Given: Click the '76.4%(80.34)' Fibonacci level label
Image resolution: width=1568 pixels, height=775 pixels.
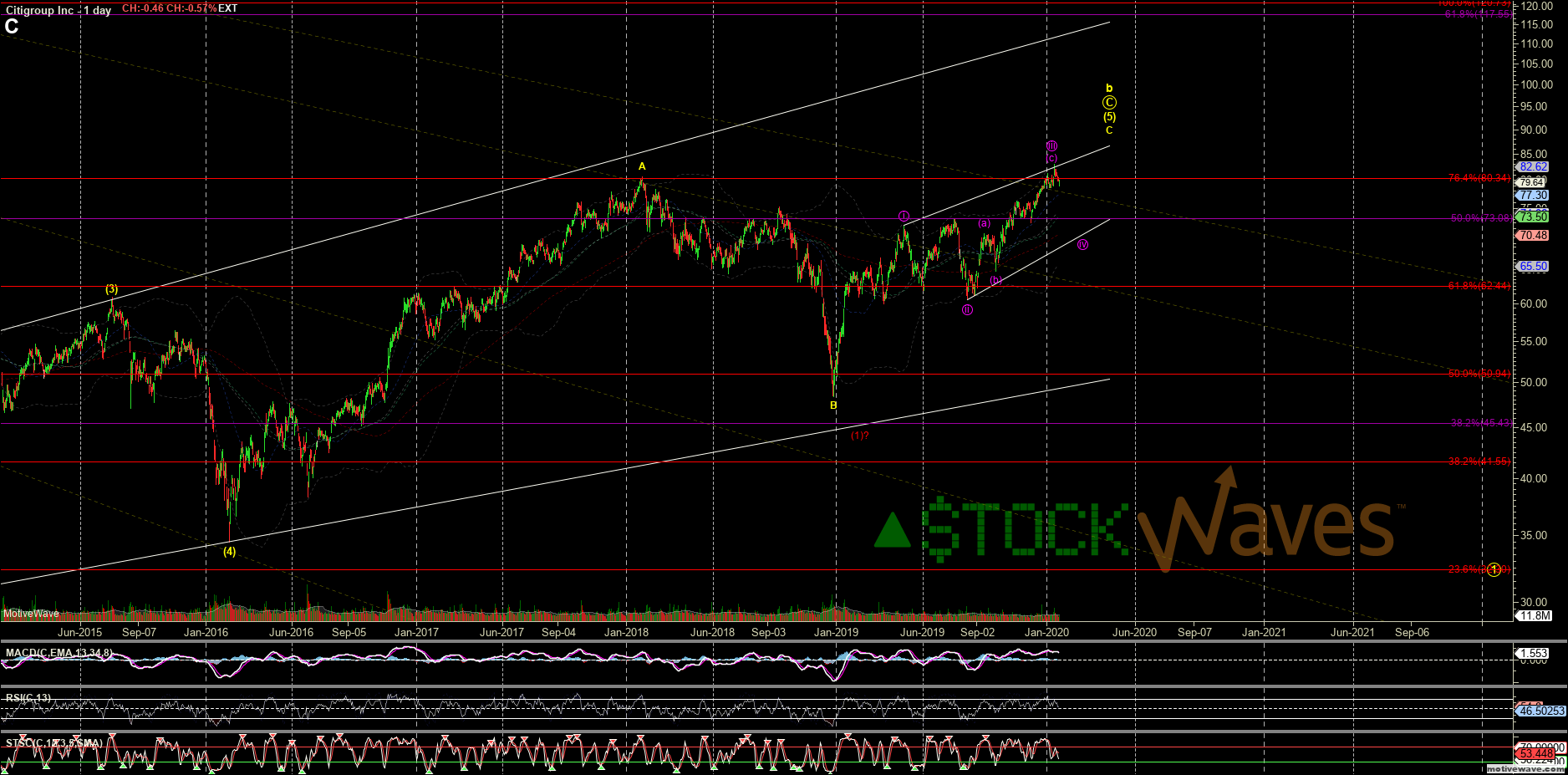Looking at the screenshot, I should pyautogui.click(x=1479, y=178).
